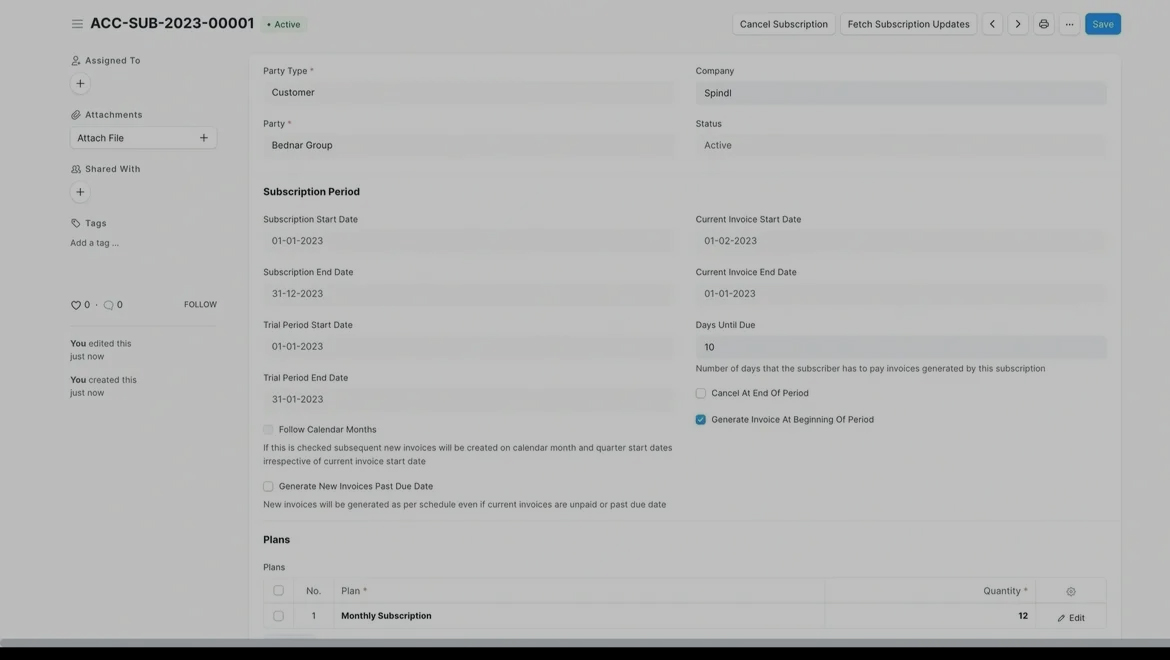This screenshot has width=1170, height=660.
Task: Open the three-dots more options menu
Action: pos(1069,24)
